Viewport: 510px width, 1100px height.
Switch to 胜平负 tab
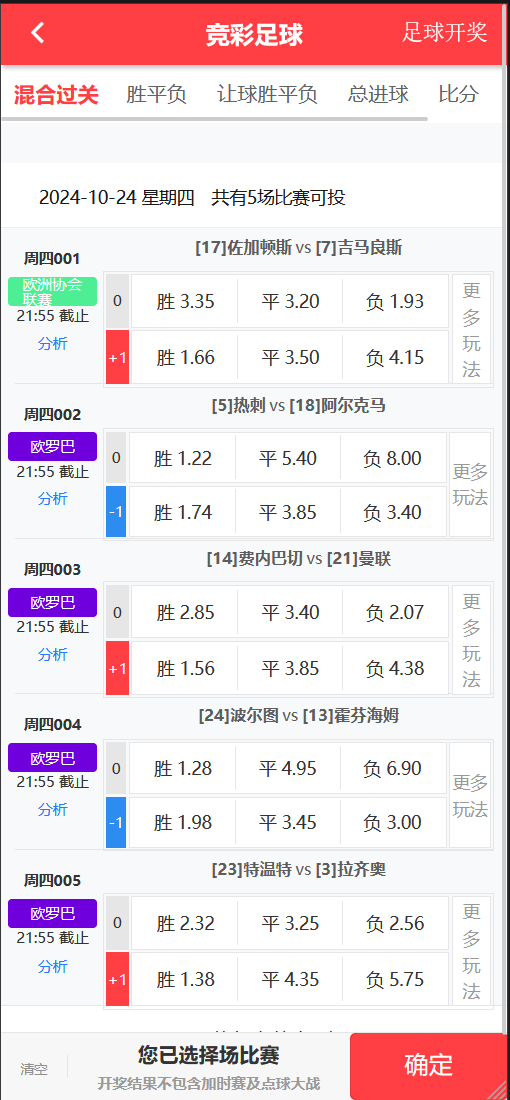[156, 95]
